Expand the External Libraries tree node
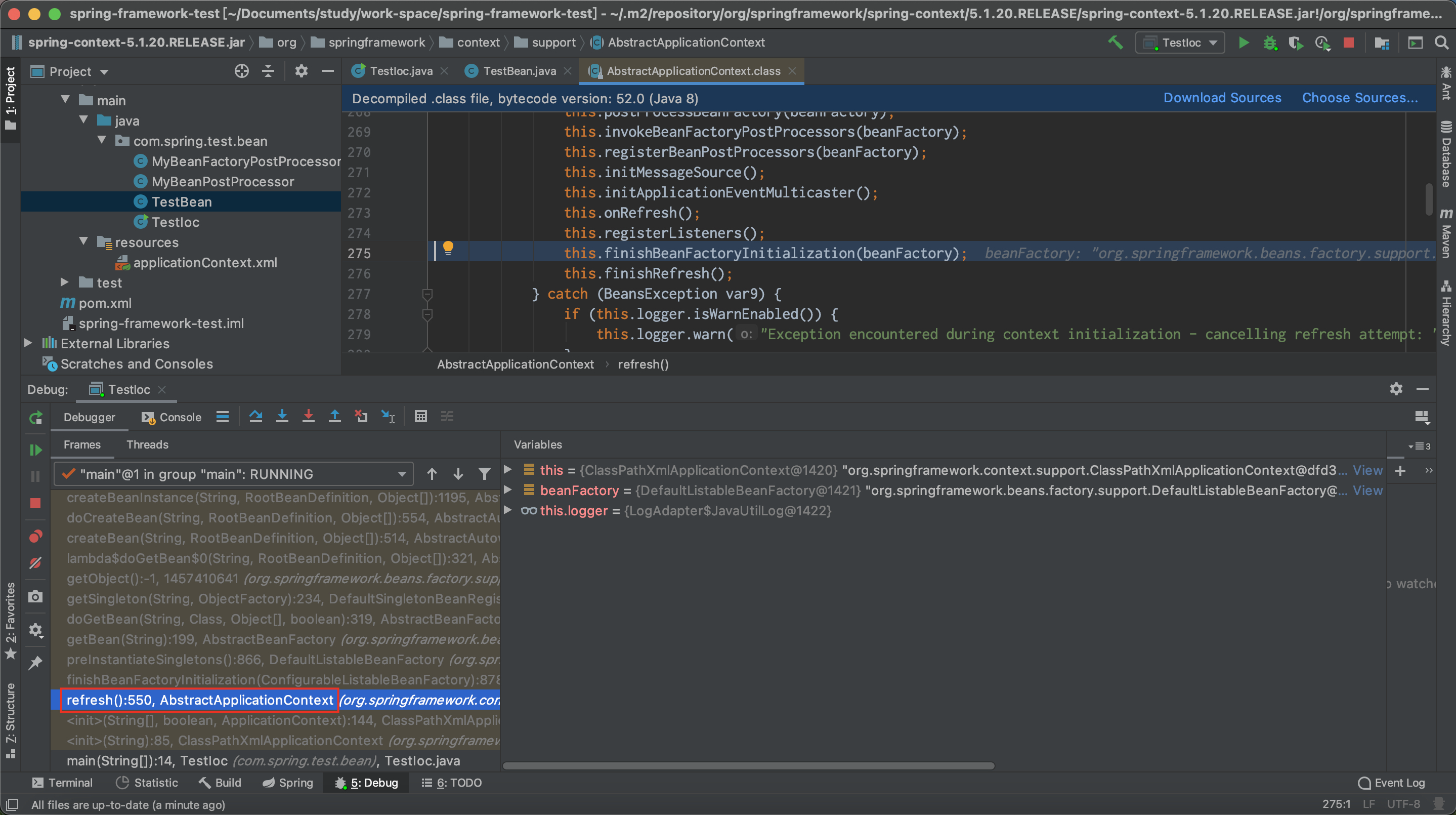The image size is (1456, 815). click(28, 343)
